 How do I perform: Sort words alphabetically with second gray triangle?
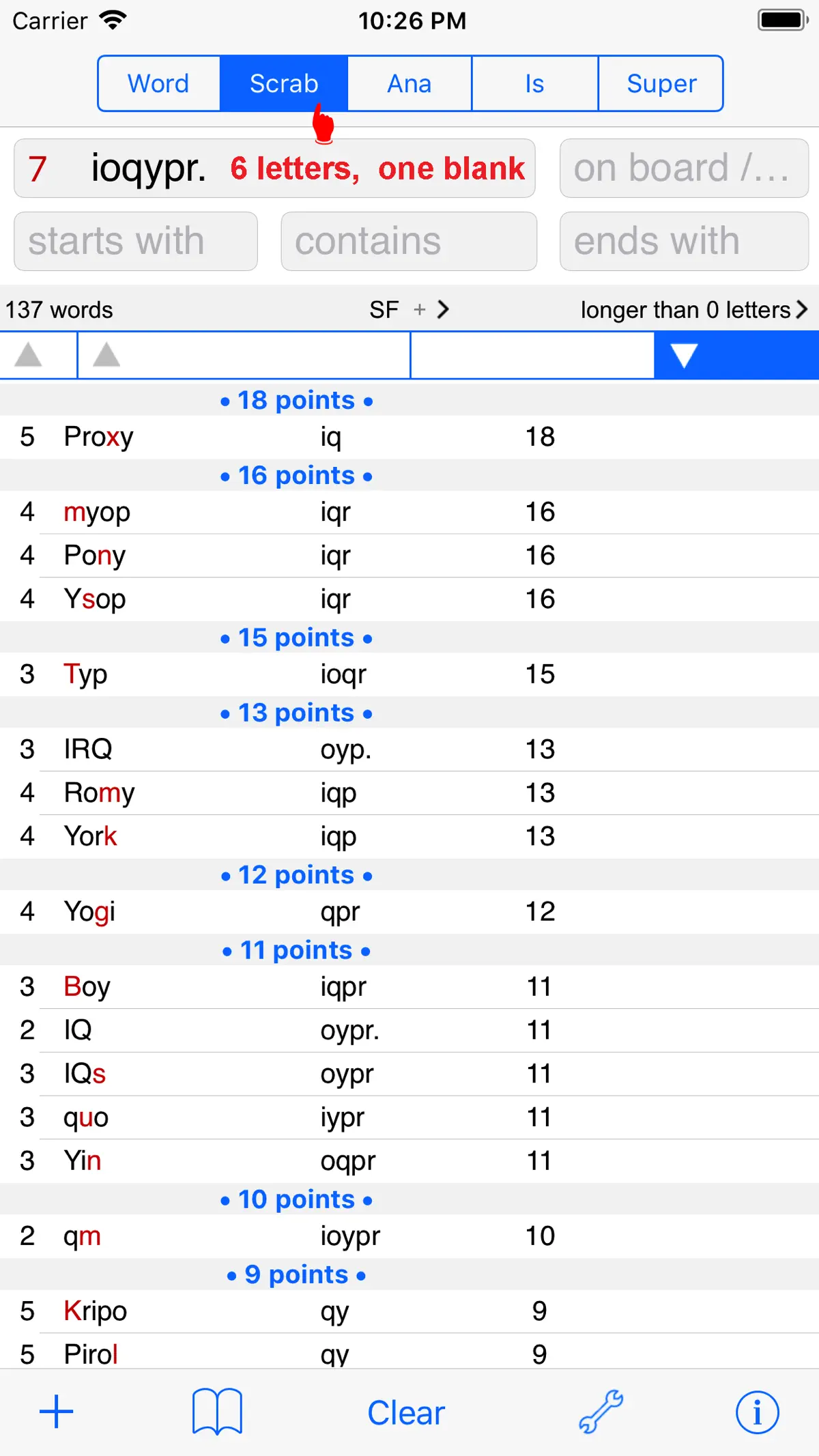point(106,355)
